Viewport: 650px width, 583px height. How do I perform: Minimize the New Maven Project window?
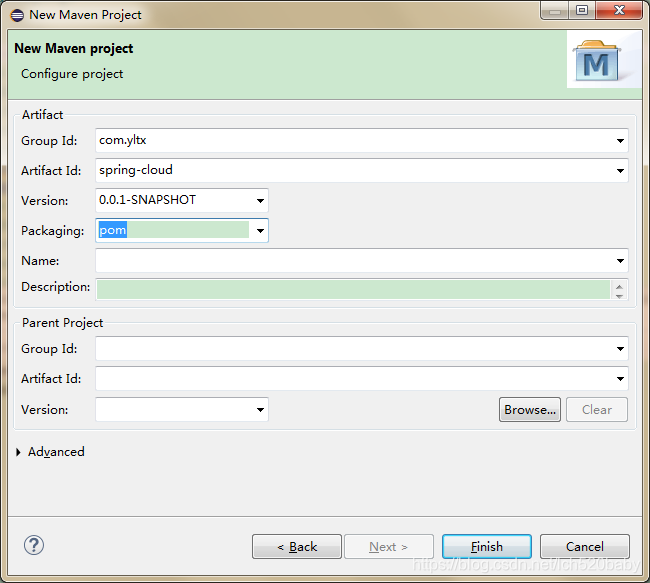[x=555, y=10]
